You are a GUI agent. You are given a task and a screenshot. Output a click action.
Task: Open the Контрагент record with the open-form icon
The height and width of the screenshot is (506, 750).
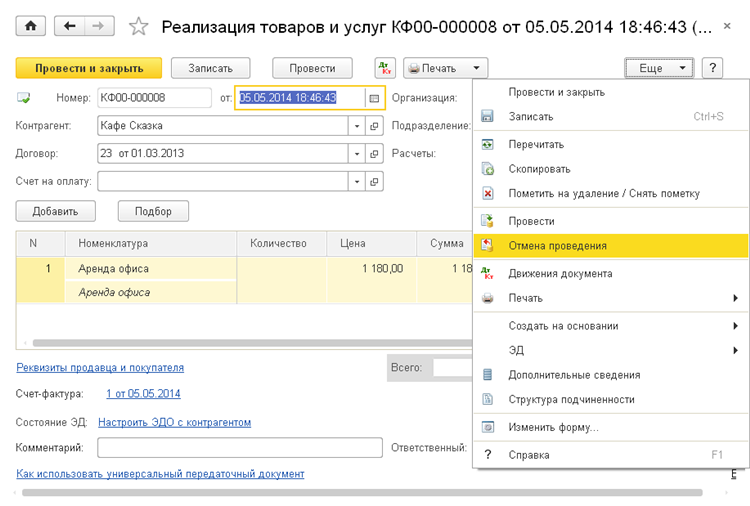374,126
